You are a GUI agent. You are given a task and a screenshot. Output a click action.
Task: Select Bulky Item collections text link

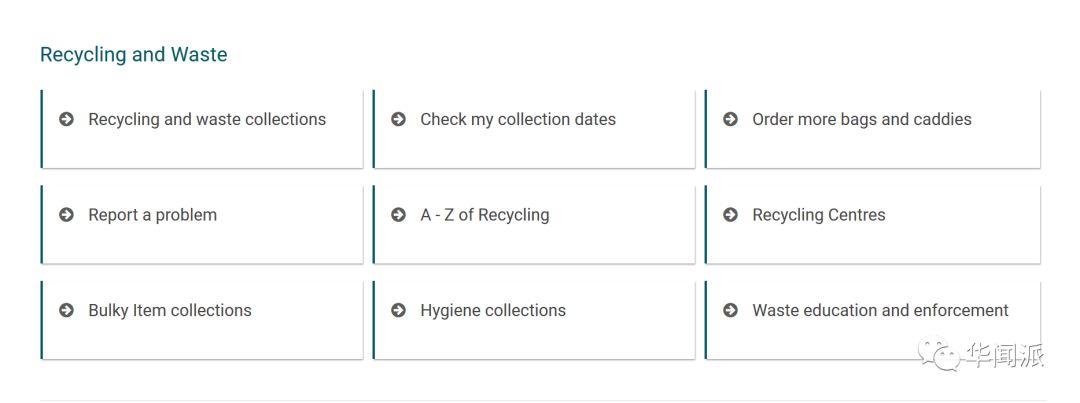[x=169, y=311]
